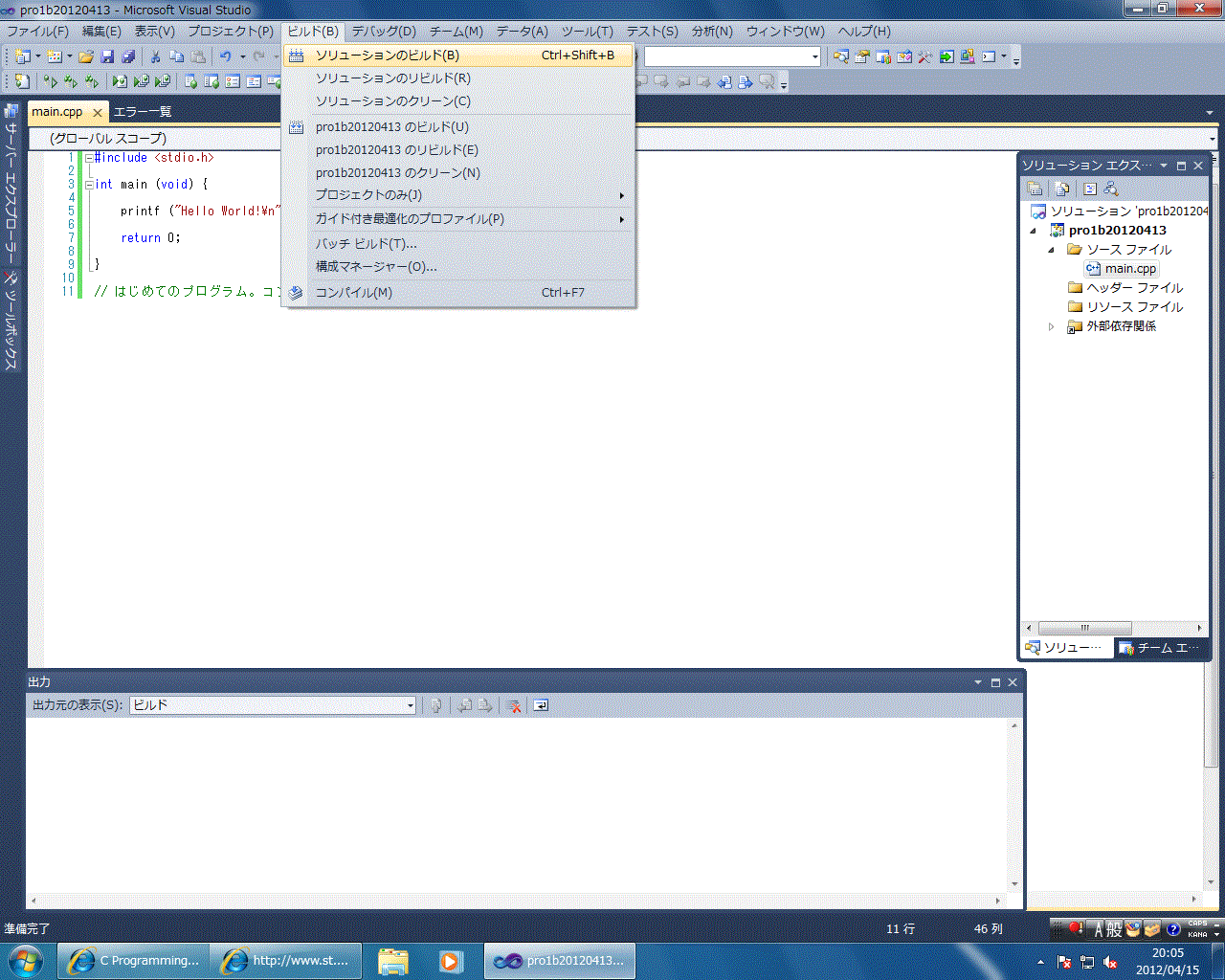
Task: Select pro1b20120413 のビルド(U) menu item
Action: [459, 127]
